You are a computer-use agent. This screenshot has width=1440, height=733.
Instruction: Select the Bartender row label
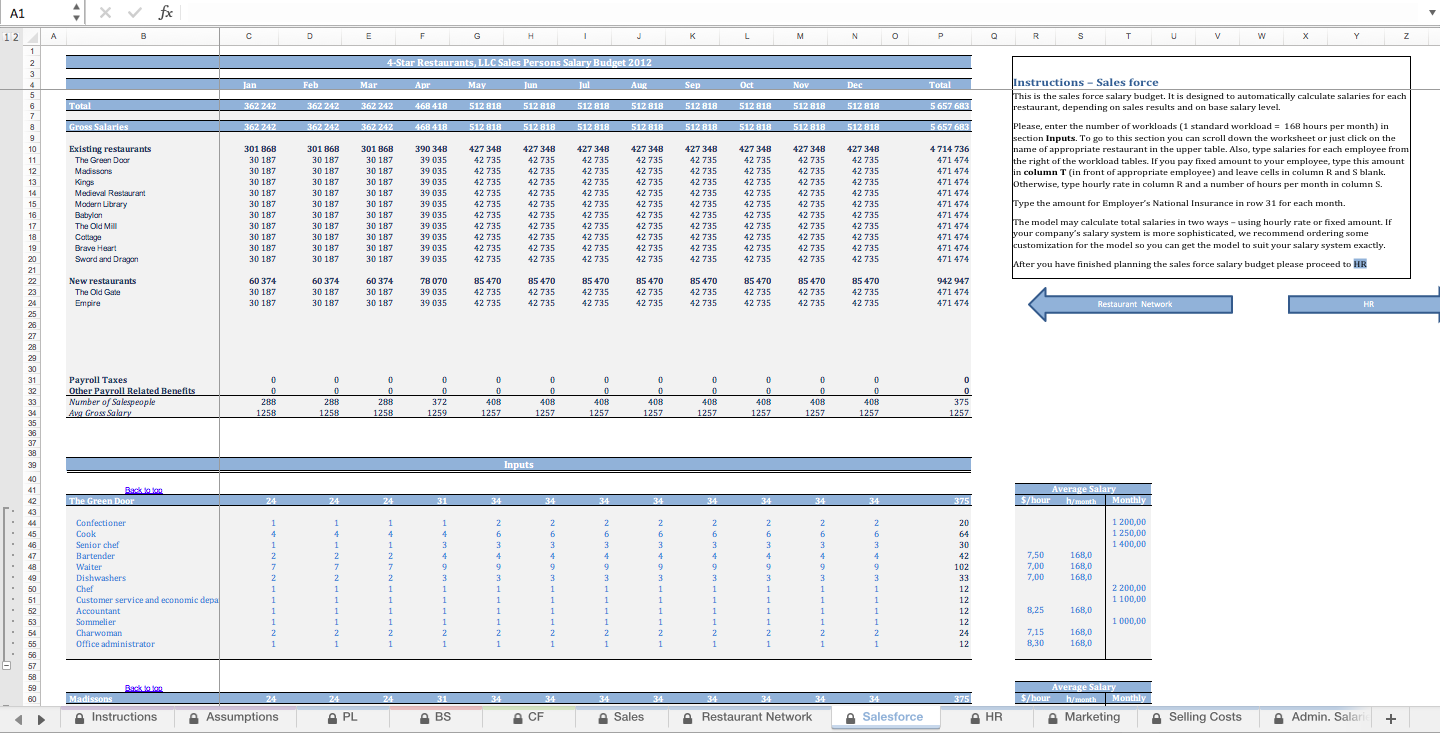pyautogui.click(x=95, y=556)
